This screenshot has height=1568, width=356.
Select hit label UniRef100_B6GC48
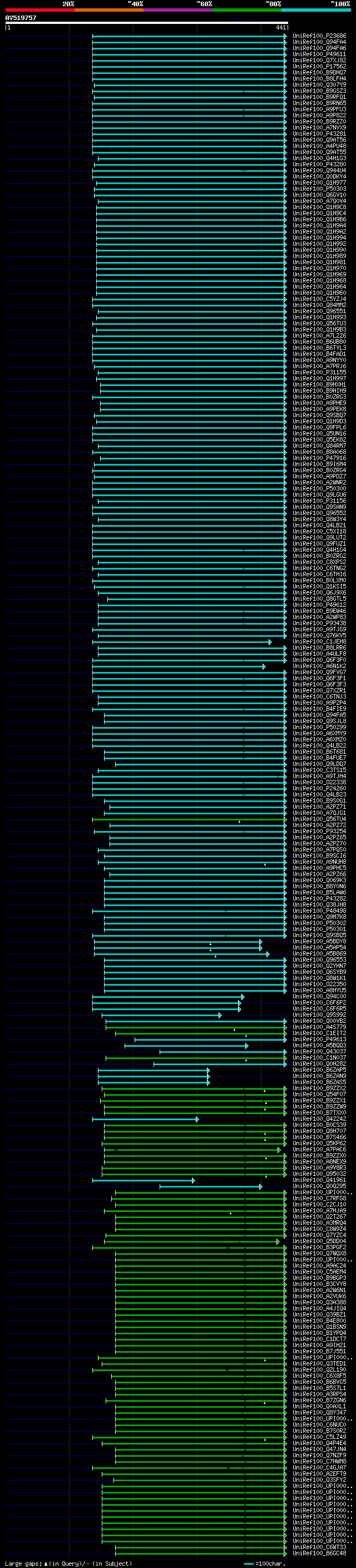point(319,1553)
